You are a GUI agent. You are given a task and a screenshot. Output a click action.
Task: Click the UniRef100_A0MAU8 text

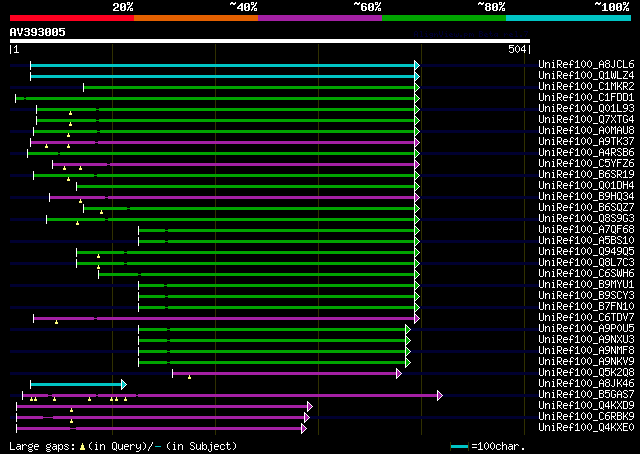586,131
